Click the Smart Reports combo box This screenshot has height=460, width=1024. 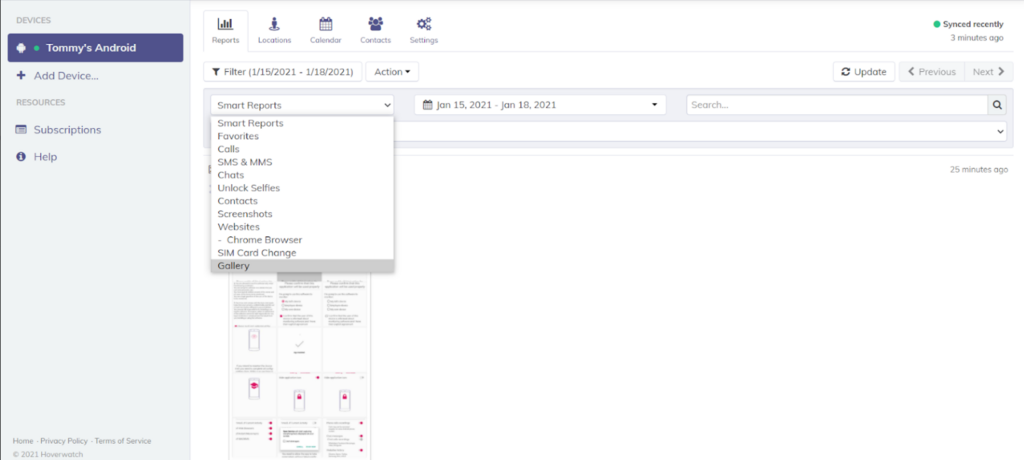[302, 105]
